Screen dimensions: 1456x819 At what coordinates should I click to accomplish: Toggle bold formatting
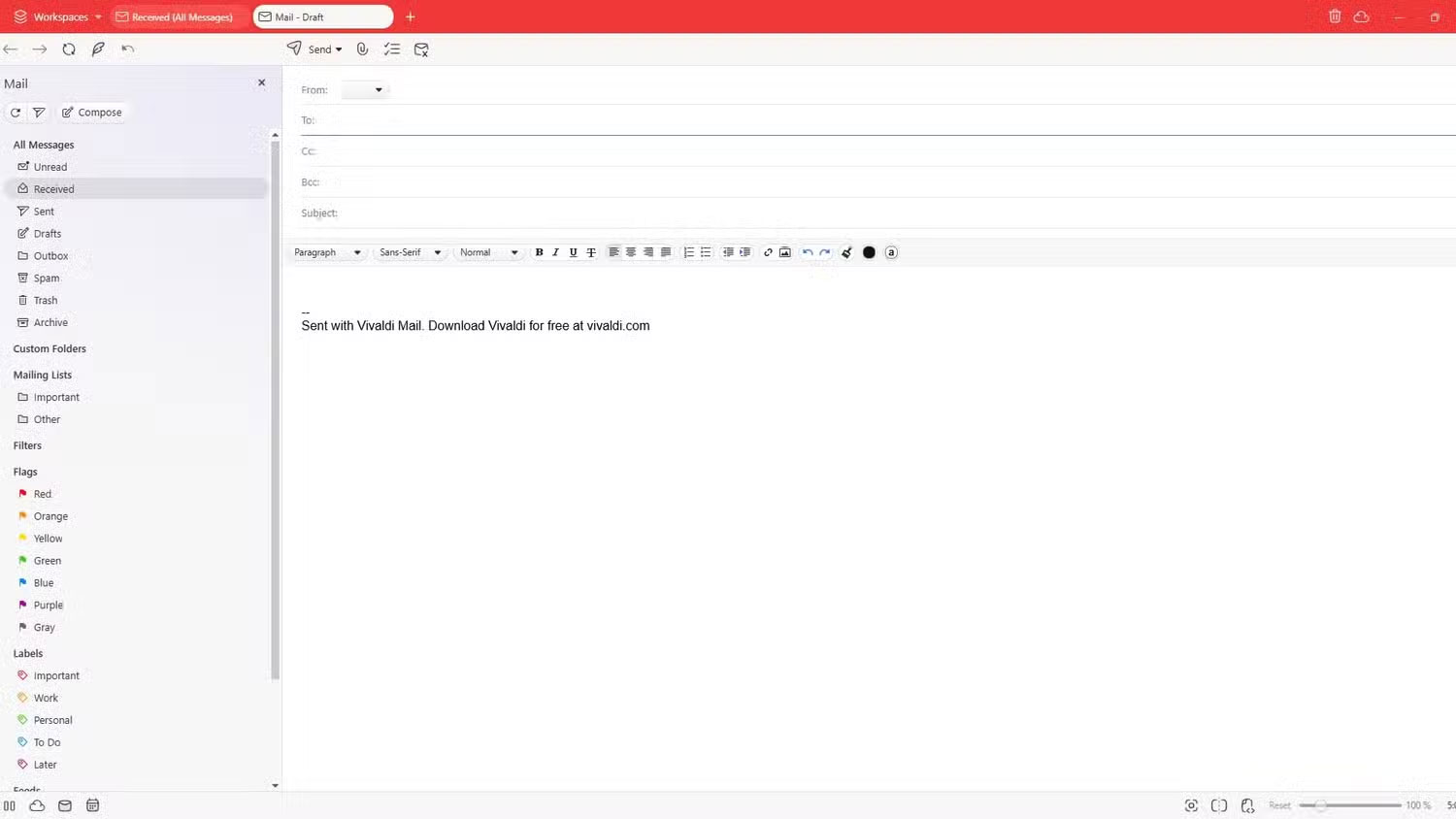tap(539, 252)
